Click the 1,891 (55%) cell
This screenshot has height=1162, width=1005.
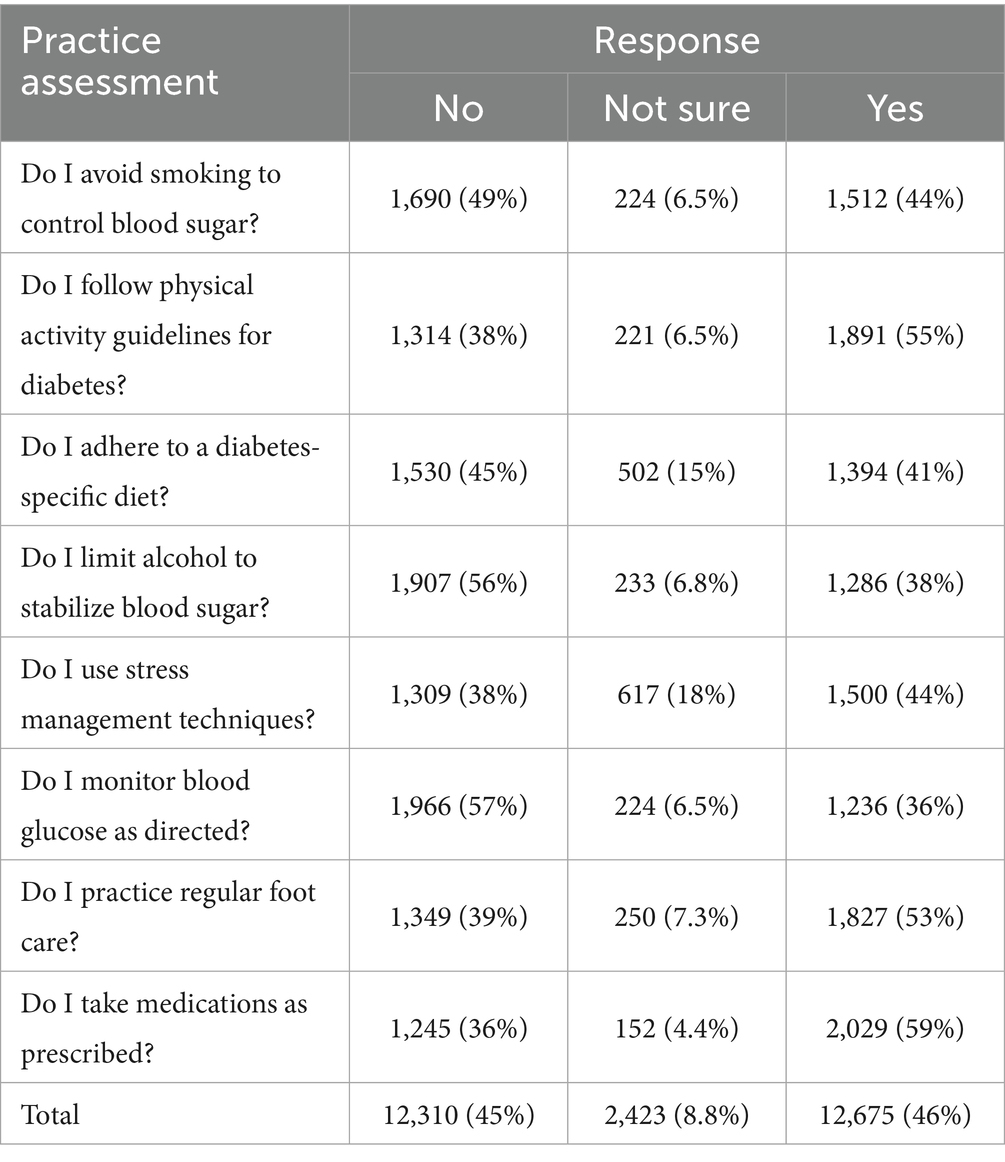895,335
